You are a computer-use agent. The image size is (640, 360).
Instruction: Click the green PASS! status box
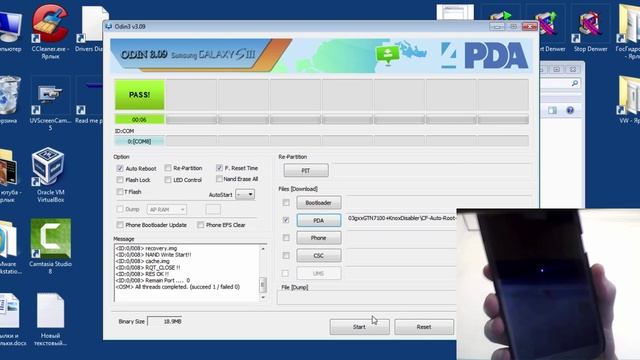[140, 95]
